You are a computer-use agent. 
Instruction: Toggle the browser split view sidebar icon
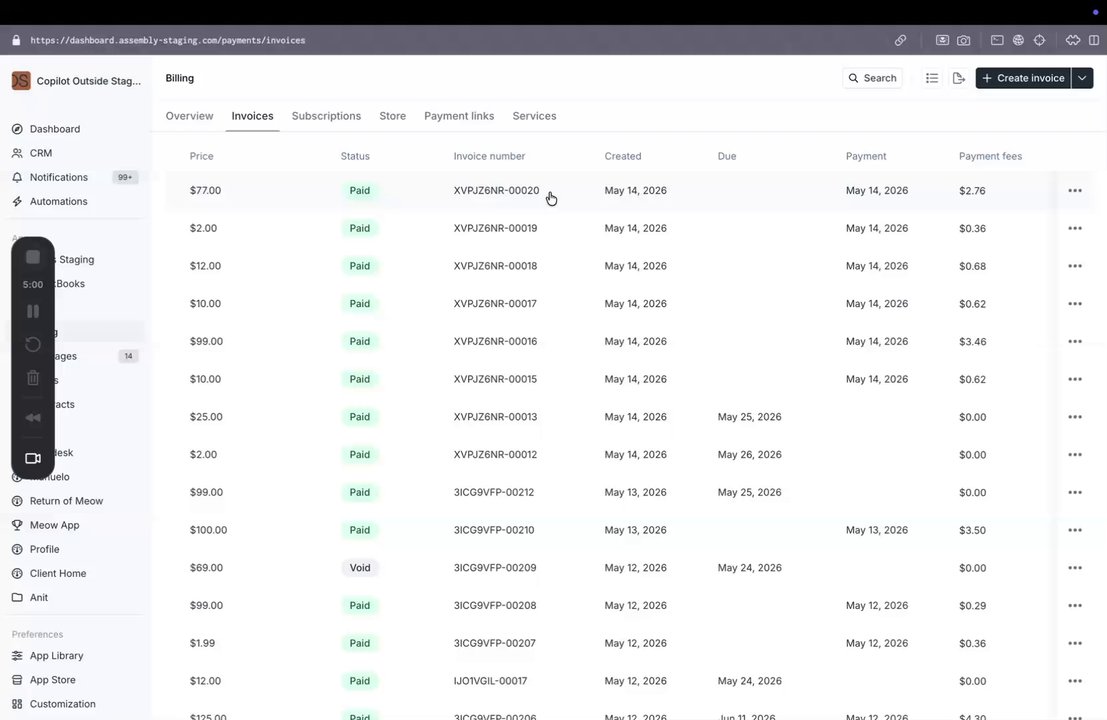(x=1094, y=40)
